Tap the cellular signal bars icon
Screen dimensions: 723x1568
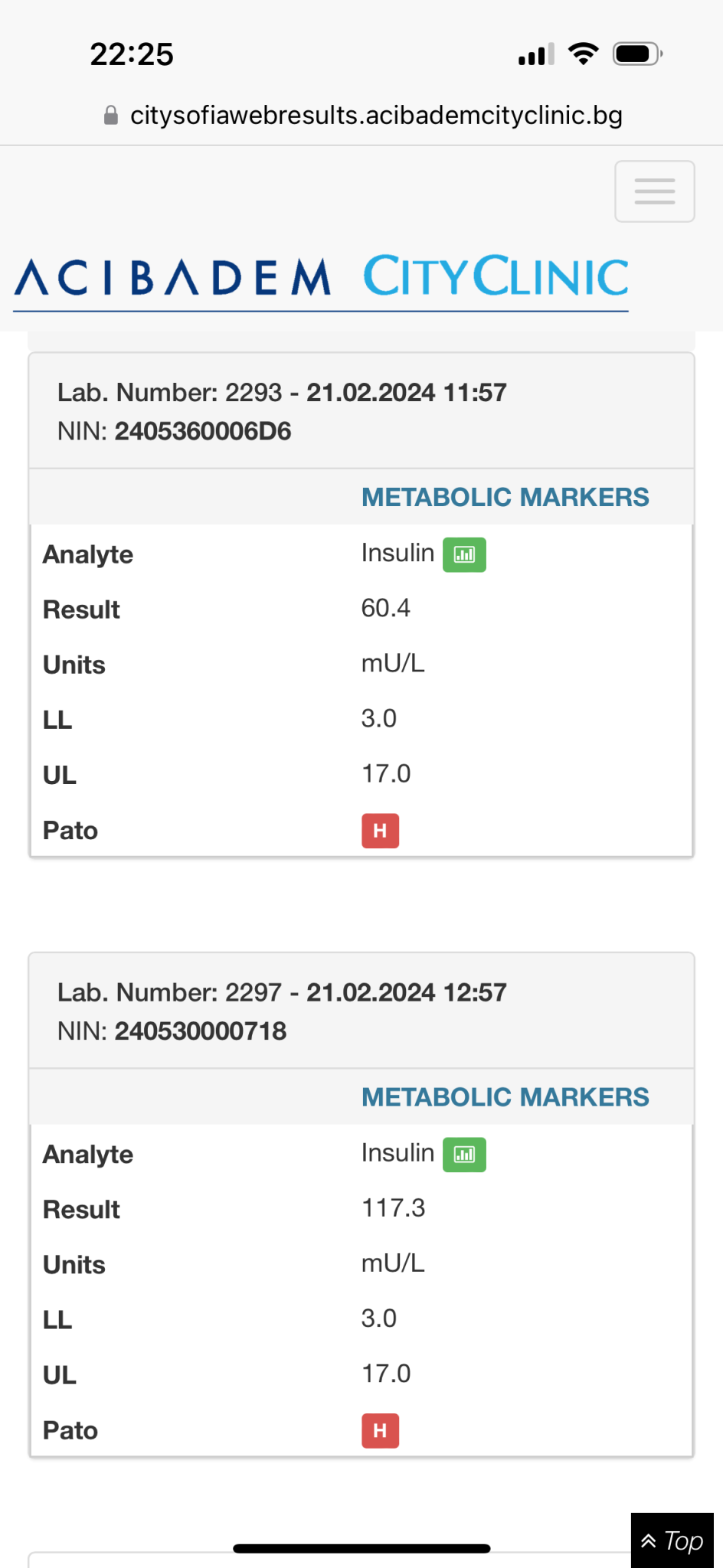point(536,54)
